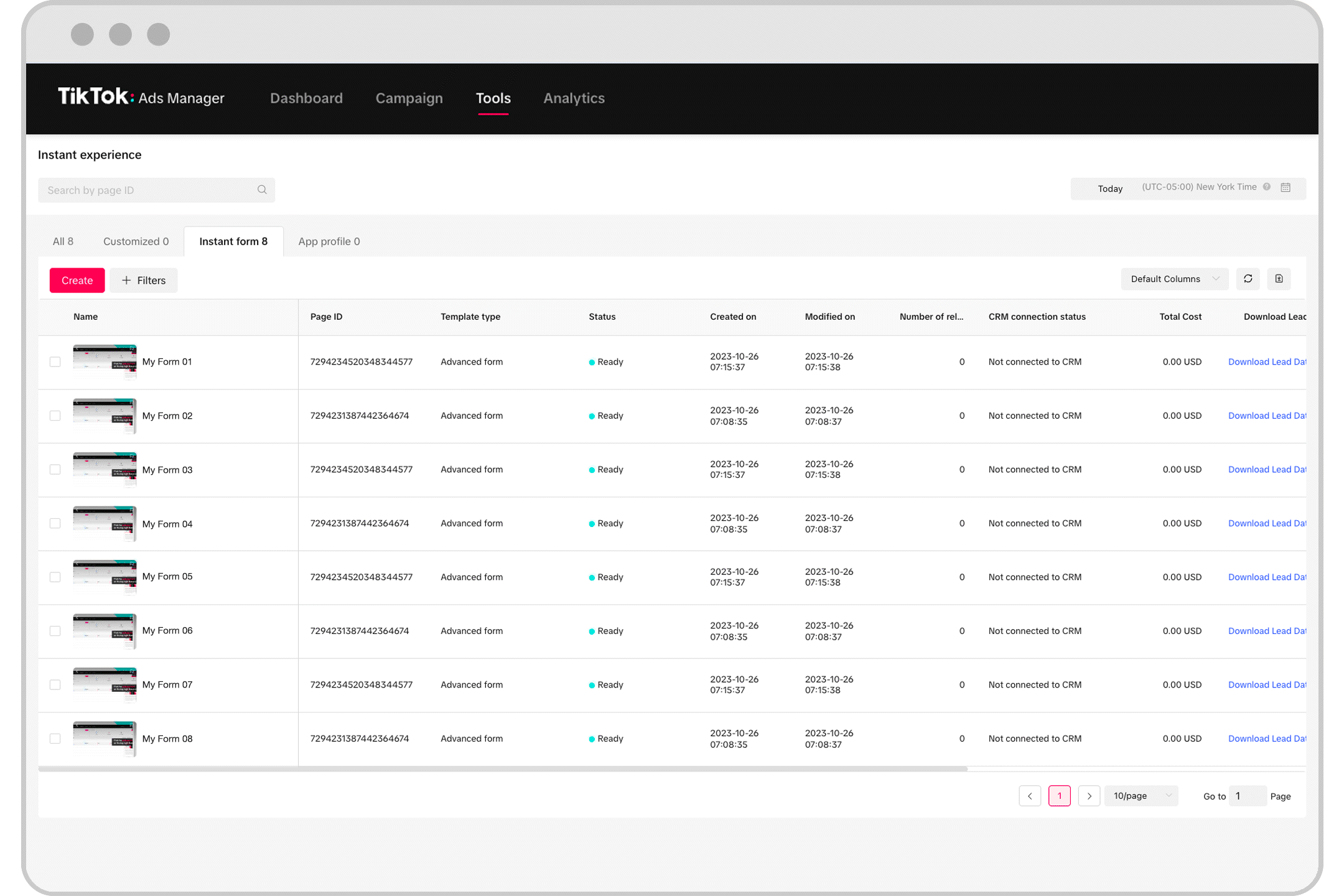Click the Default Columns dropdown arrow
Image resolution: width=1344 pixels, height=896 pixels.
click(1217, 278)
